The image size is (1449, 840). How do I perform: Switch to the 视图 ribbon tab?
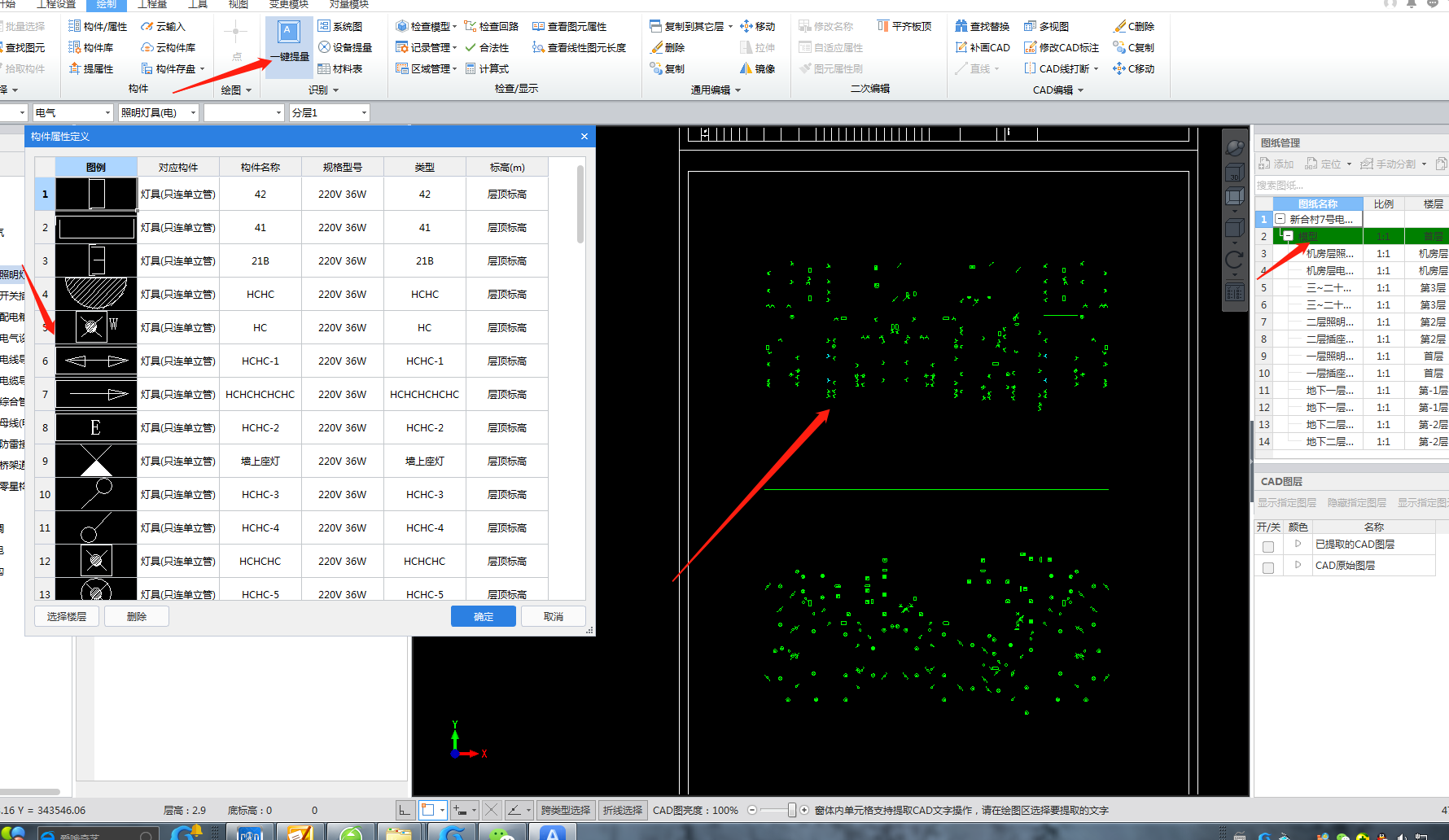click(x=239, y=4)
